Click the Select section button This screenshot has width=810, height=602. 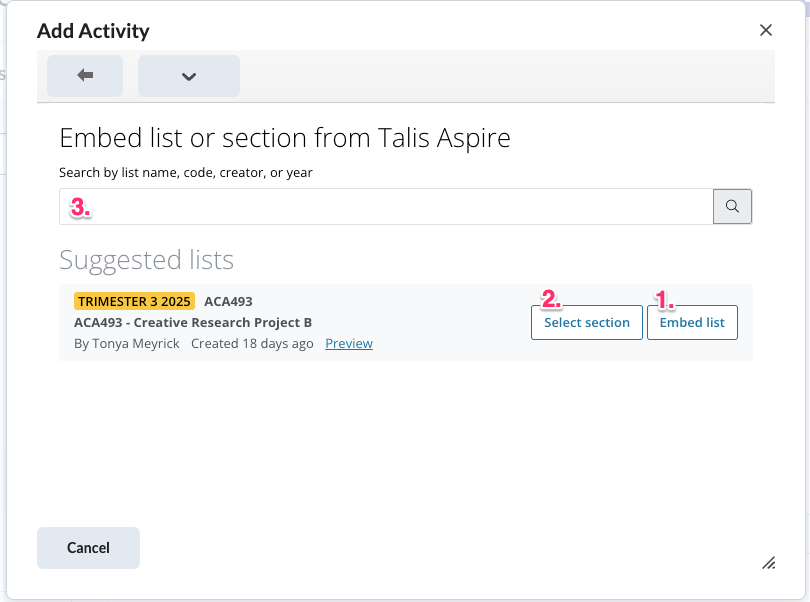point(586,322)
